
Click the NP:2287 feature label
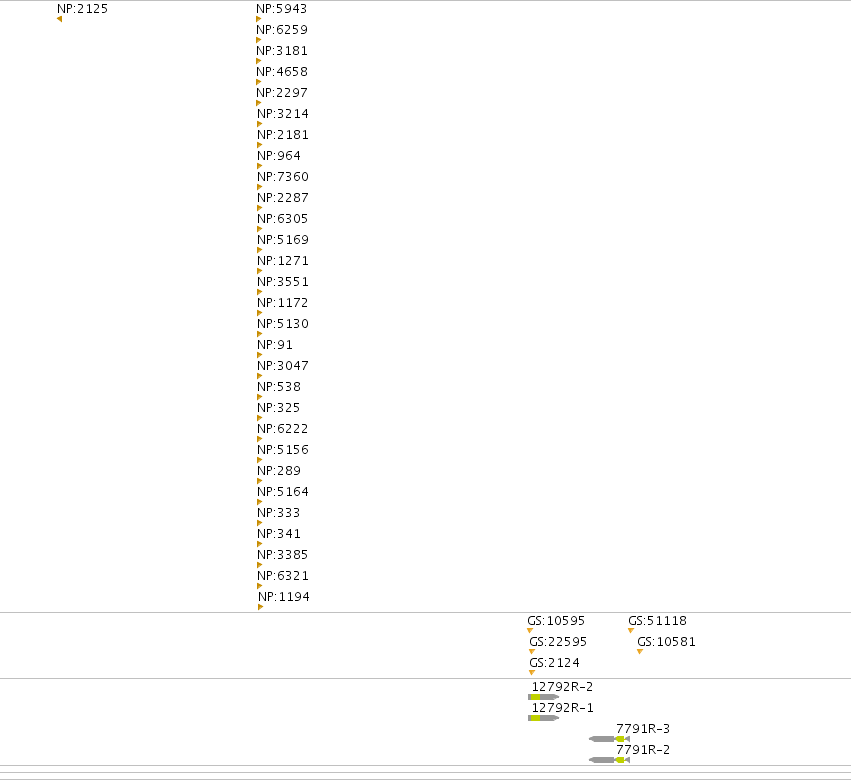coord(283,198)
